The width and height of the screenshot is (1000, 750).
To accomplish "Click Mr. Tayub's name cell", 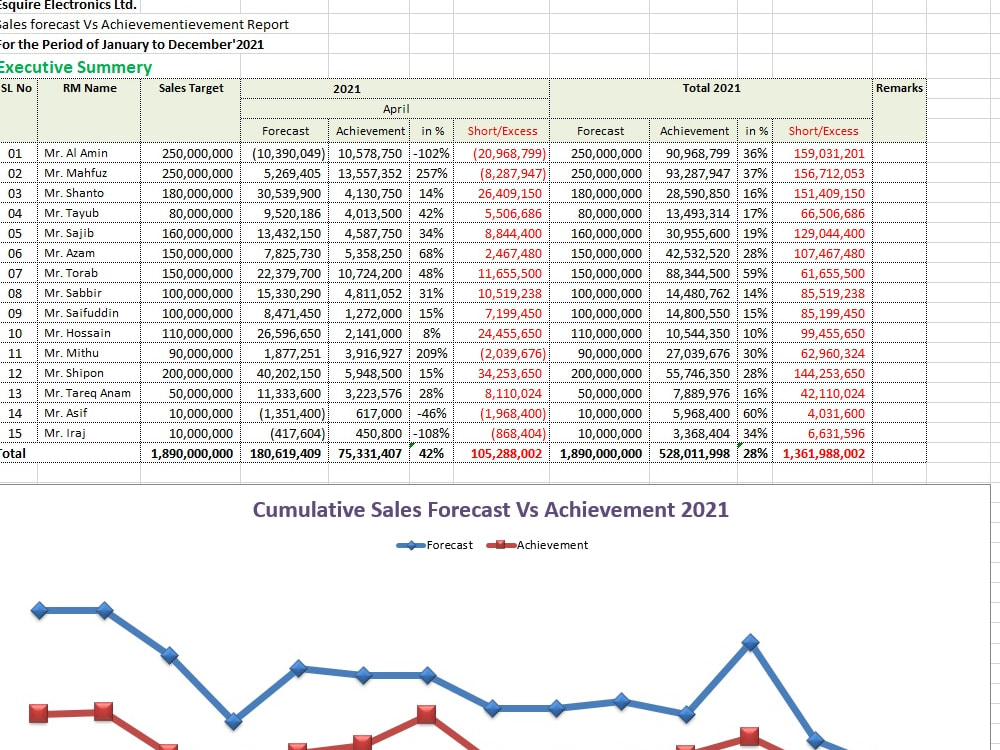I will pyautogui.click(x=89, y=213).
